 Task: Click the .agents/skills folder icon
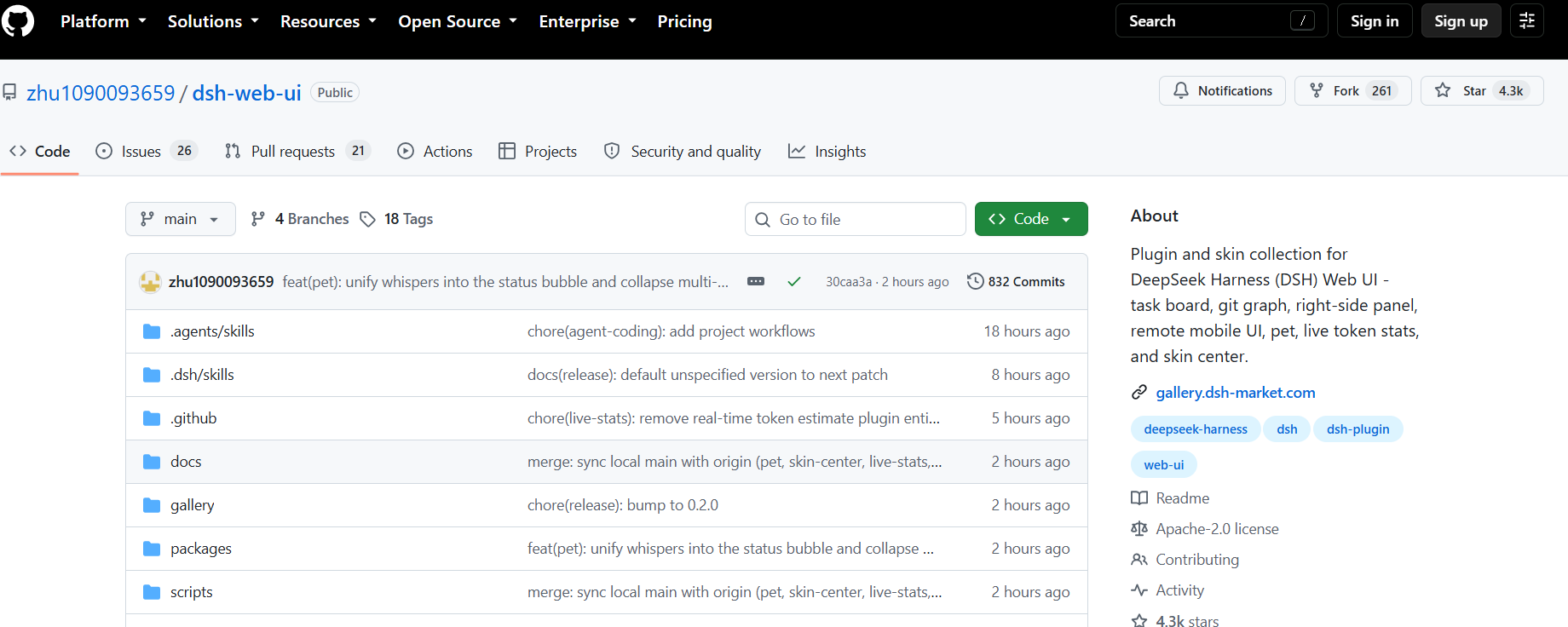152,331
